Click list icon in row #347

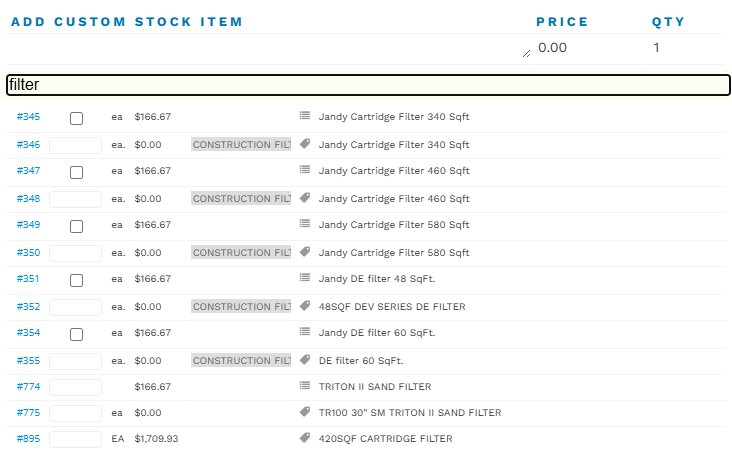(305, 171)
